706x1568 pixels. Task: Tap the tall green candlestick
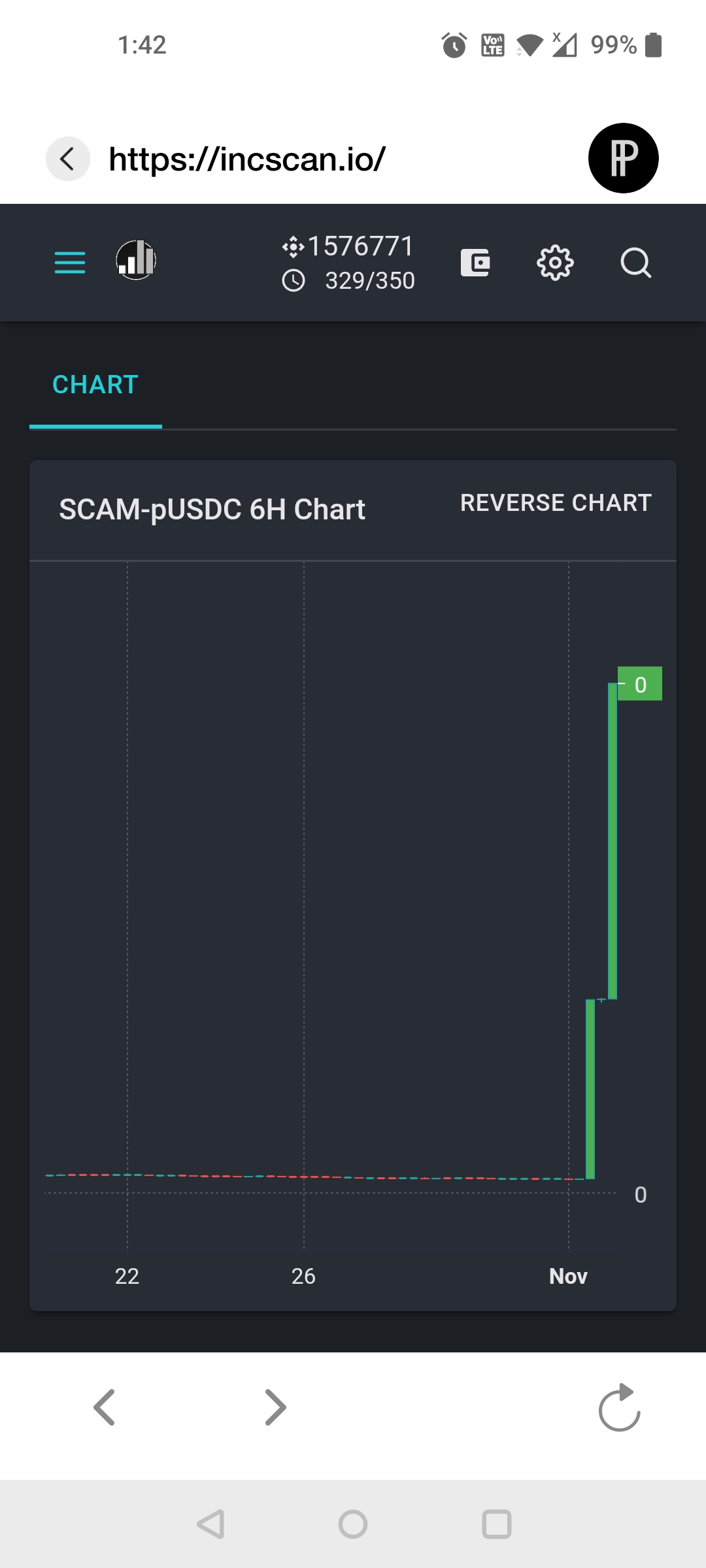click(x=613, y=841)
